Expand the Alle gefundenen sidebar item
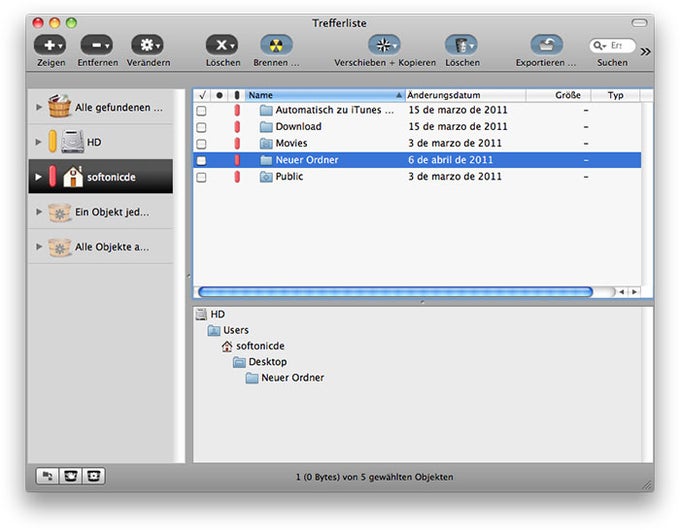Screen dimensions: 680x530 coord(39,107)
